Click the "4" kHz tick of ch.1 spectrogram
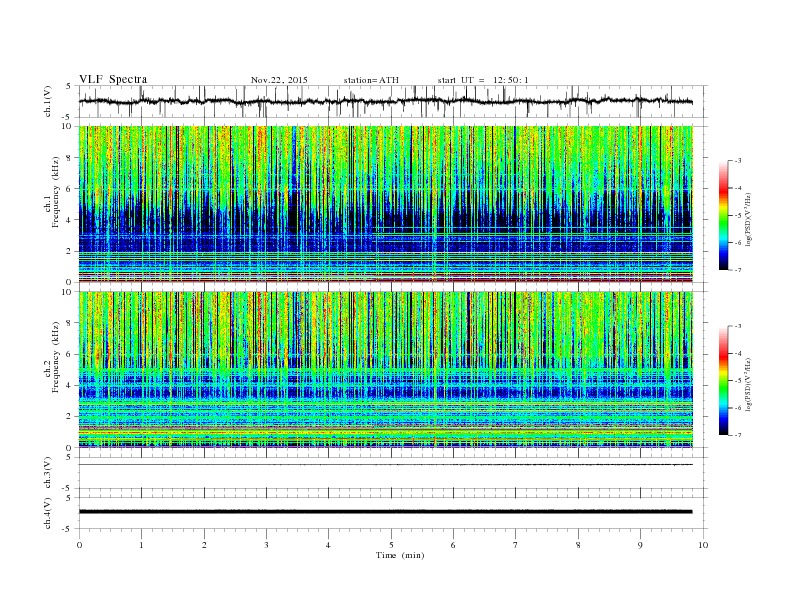Image resolution: width=792 pixels, height=612 pixels. click(x=70, y=220)
